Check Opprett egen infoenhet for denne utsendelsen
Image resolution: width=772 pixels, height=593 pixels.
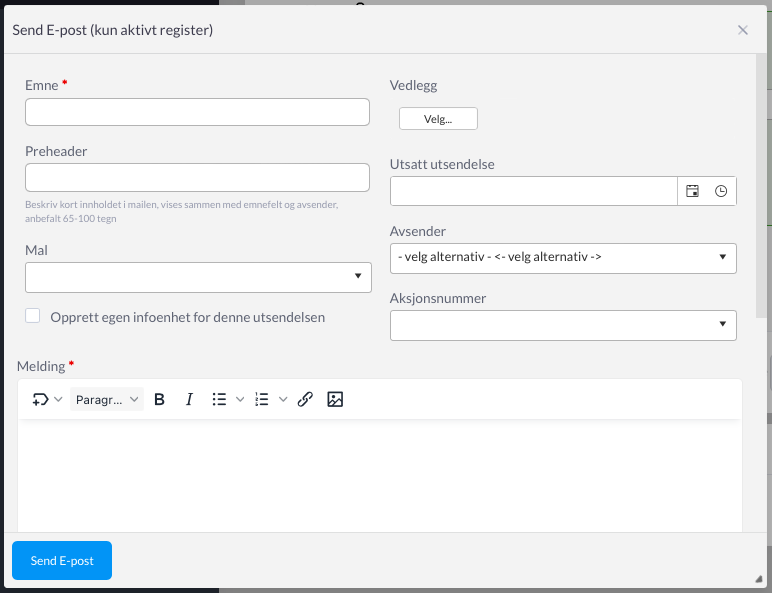[32, 316]
